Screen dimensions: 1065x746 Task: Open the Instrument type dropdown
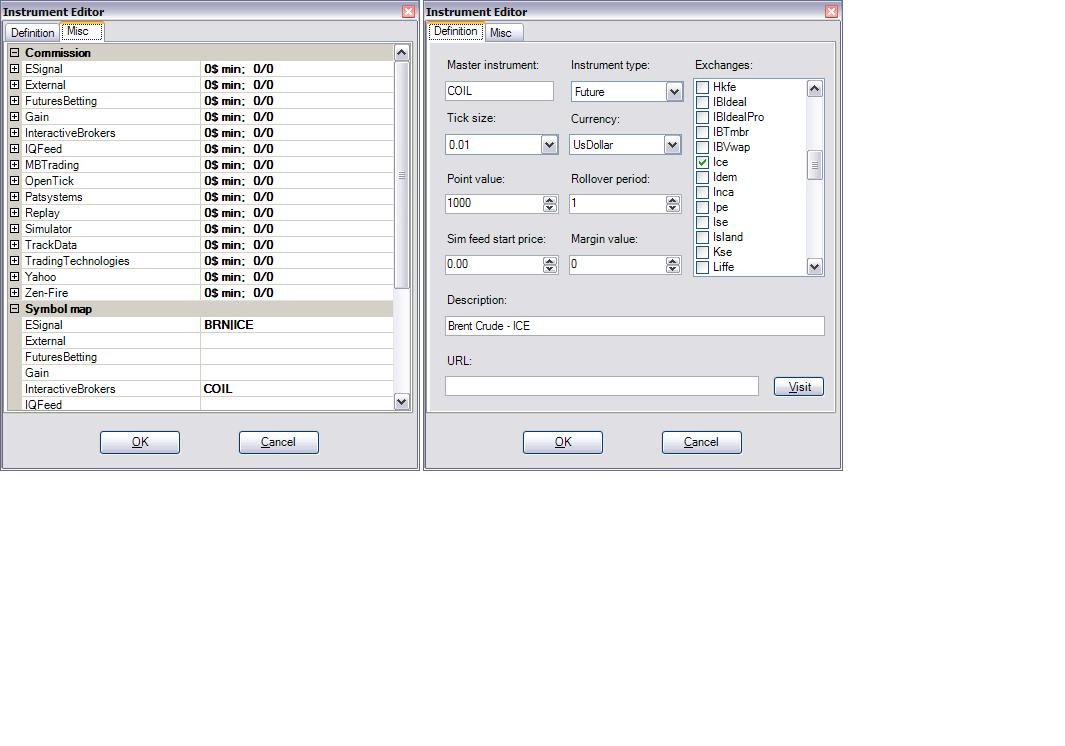click(x=674, y=92)
